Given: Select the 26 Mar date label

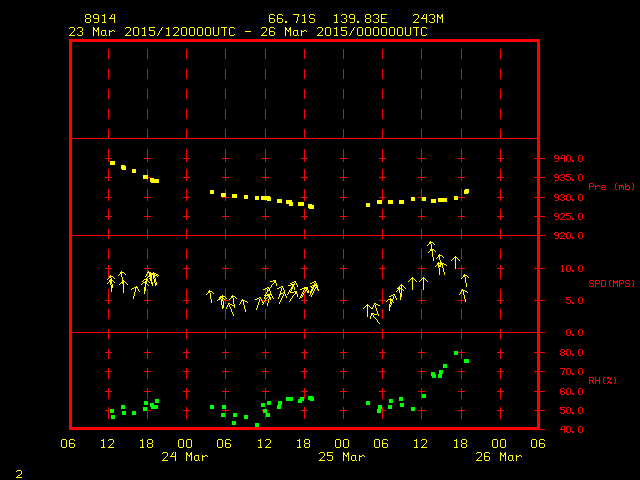Looking at the screenshot, I should pyautogui.click(x=498, y=456).
